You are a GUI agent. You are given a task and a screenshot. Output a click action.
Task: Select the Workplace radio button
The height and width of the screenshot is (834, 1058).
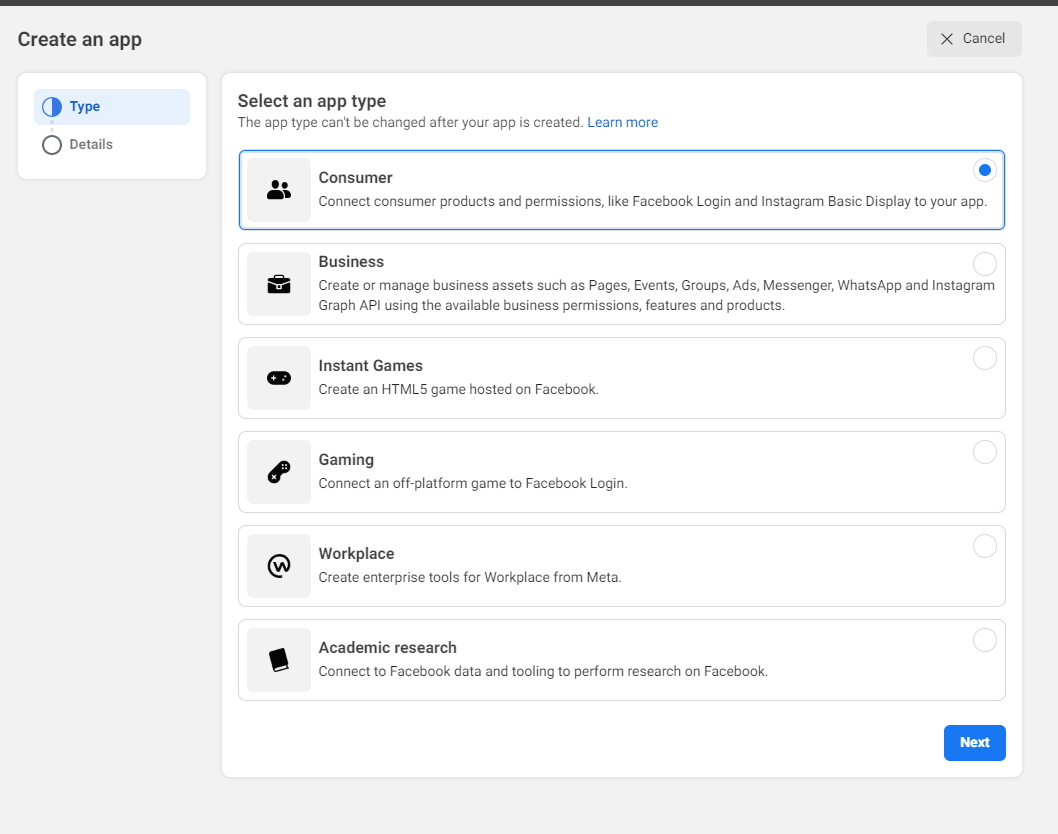pyautogui.click(x=984, y=546)
